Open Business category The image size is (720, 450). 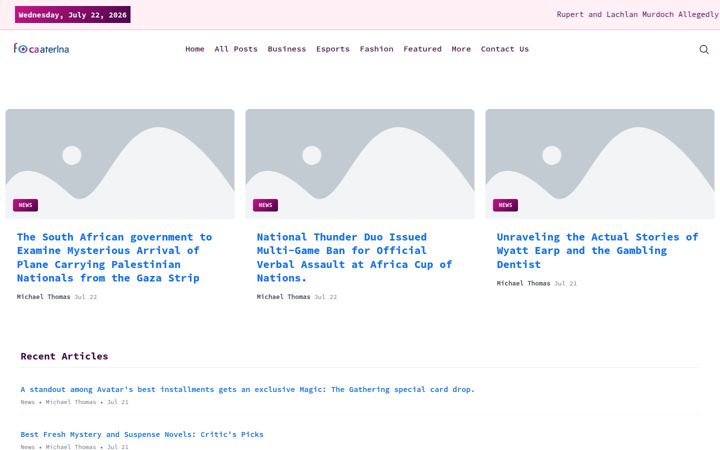(x=287, y=49)
